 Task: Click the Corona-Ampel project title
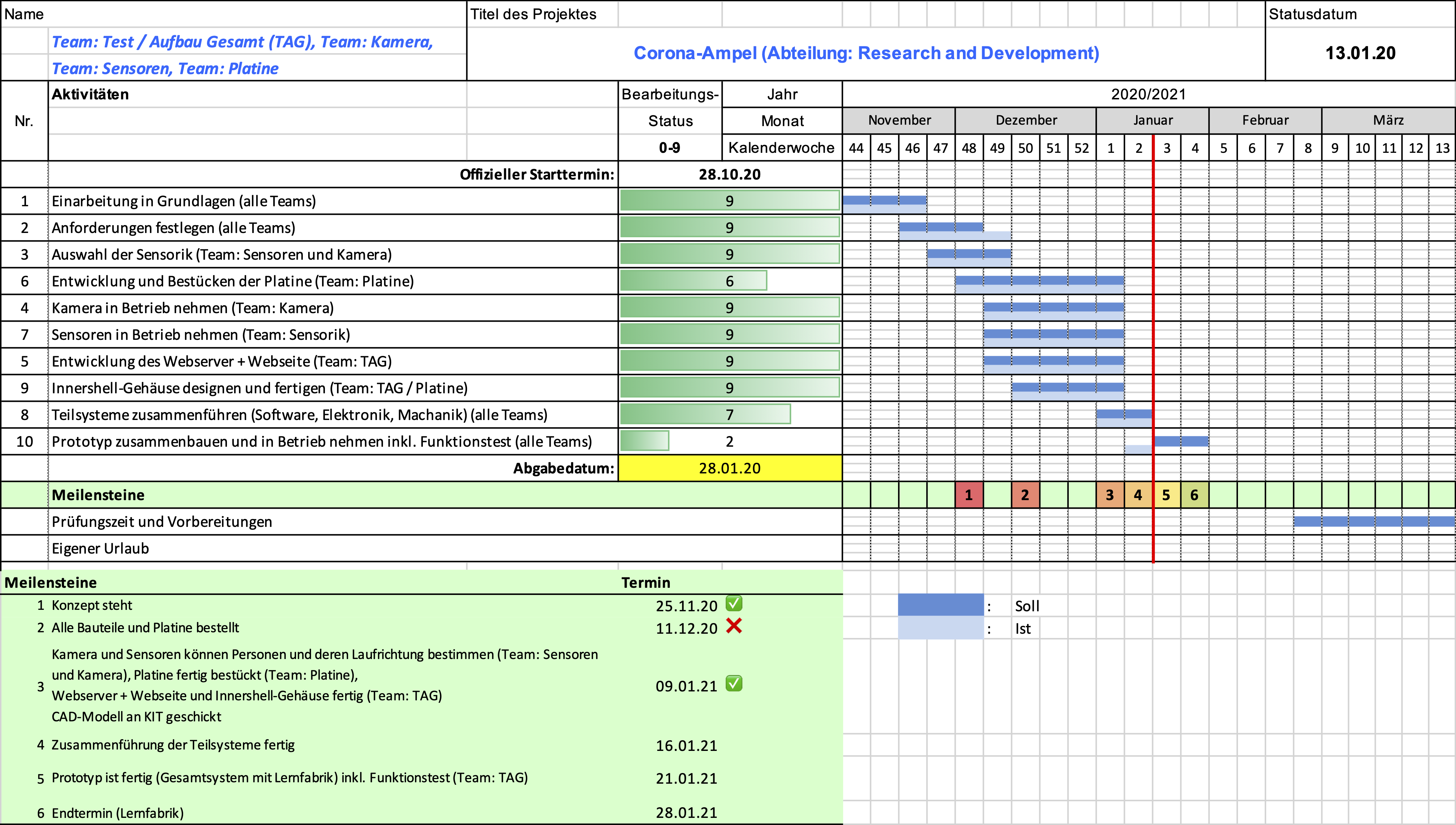pyautogui.click(x=866, y=53)
